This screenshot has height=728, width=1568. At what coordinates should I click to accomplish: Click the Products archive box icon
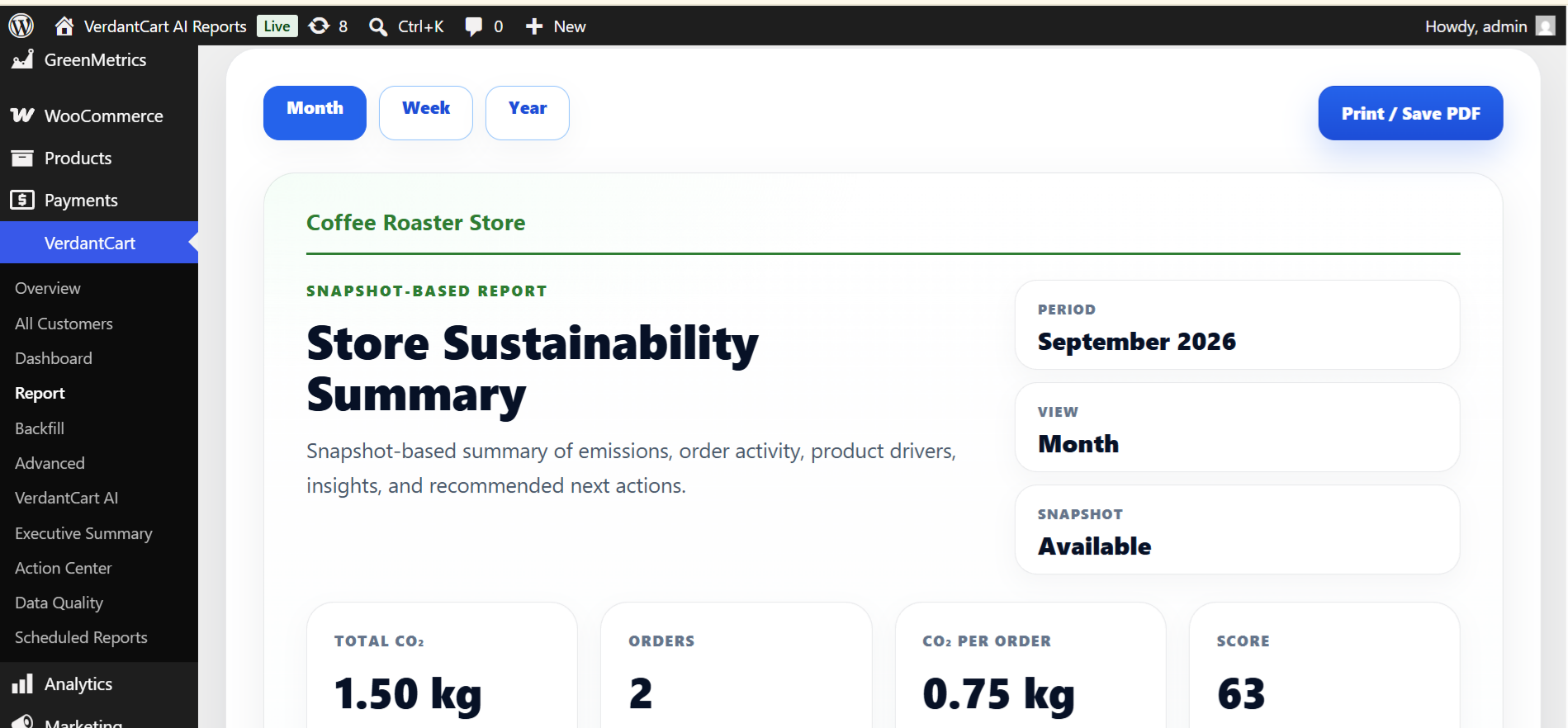pos(22,158)
